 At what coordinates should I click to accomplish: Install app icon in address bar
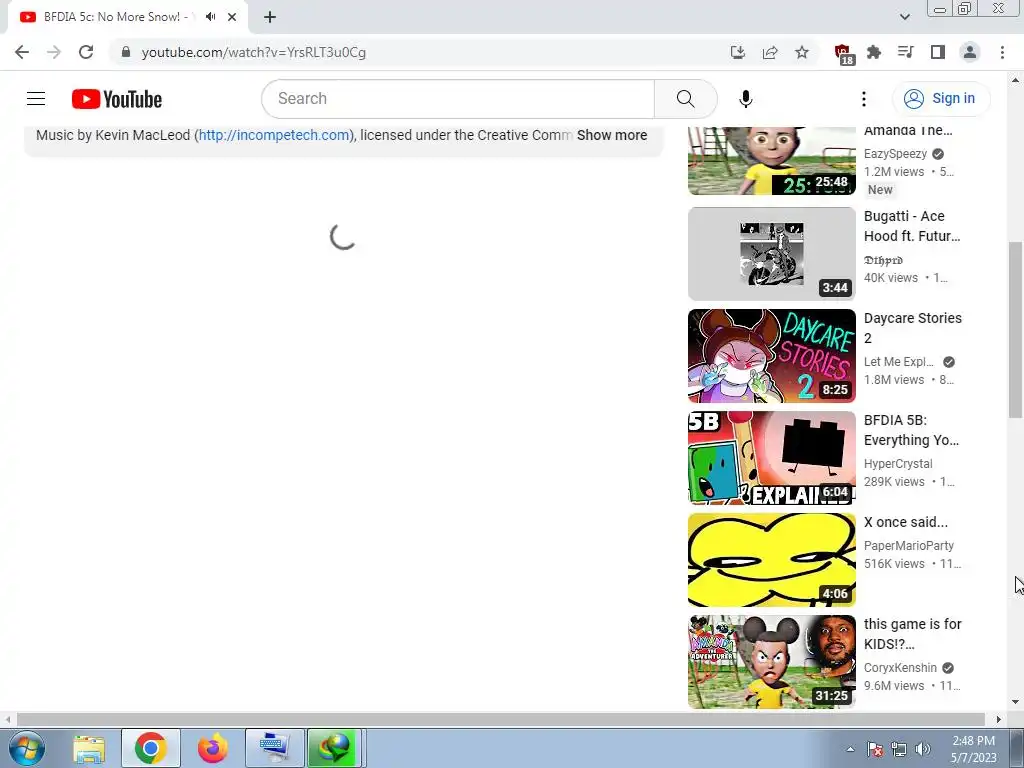pos(738,52)
